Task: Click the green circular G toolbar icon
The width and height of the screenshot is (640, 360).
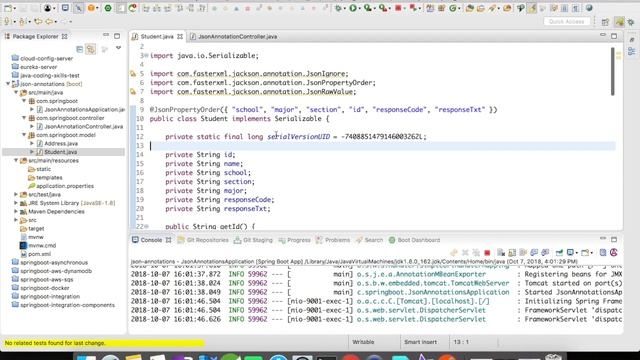Action: (453, 8)
